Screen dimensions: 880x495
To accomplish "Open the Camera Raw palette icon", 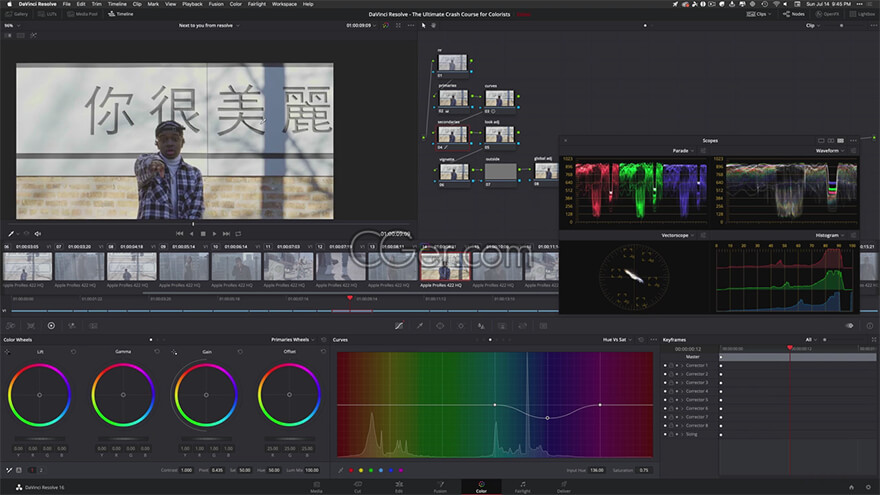I will pyautogui.click(x=10, y=326).
